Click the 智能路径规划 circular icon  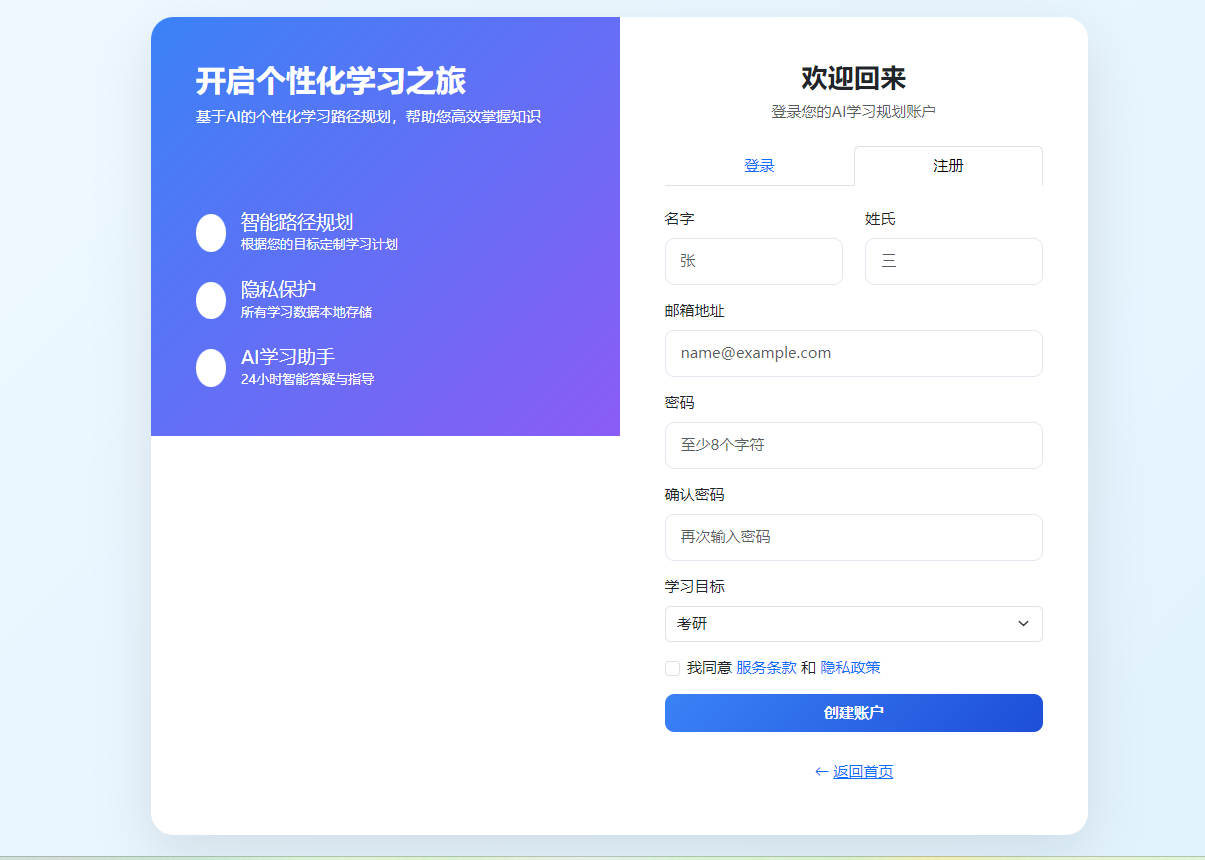pyautogui.click(x=210, y=232)
